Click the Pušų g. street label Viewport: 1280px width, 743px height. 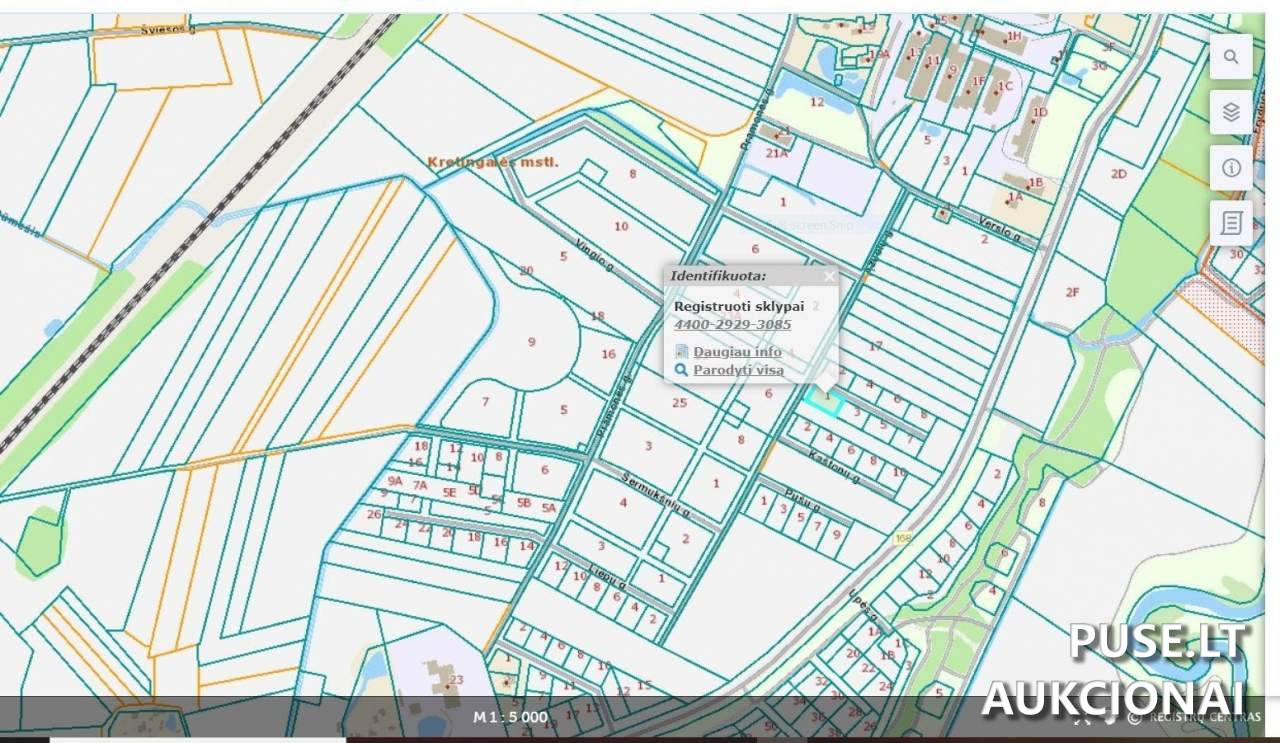pyautogui.click(x=803, y=500)
